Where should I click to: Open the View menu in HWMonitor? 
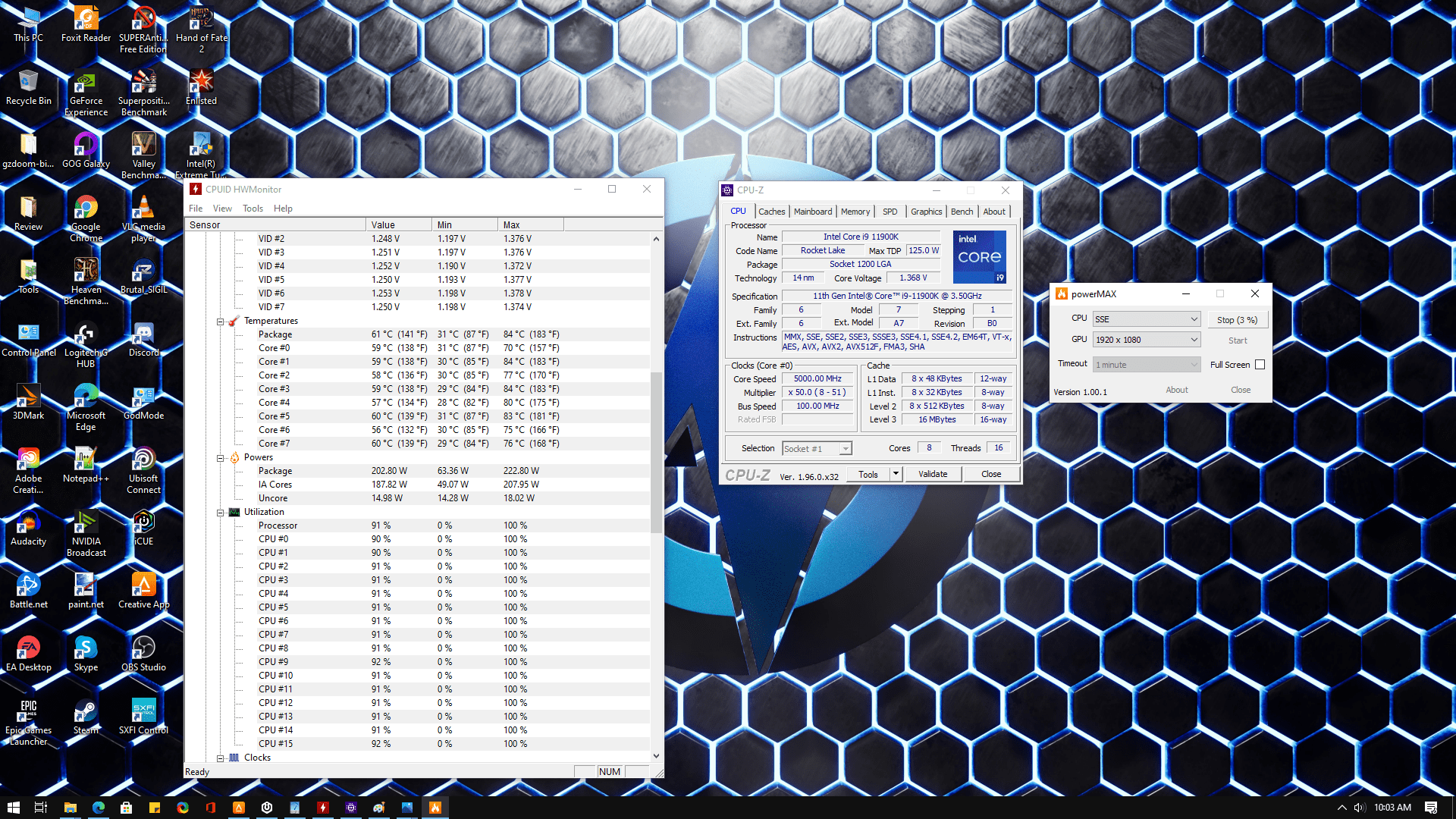pos(222,209)
